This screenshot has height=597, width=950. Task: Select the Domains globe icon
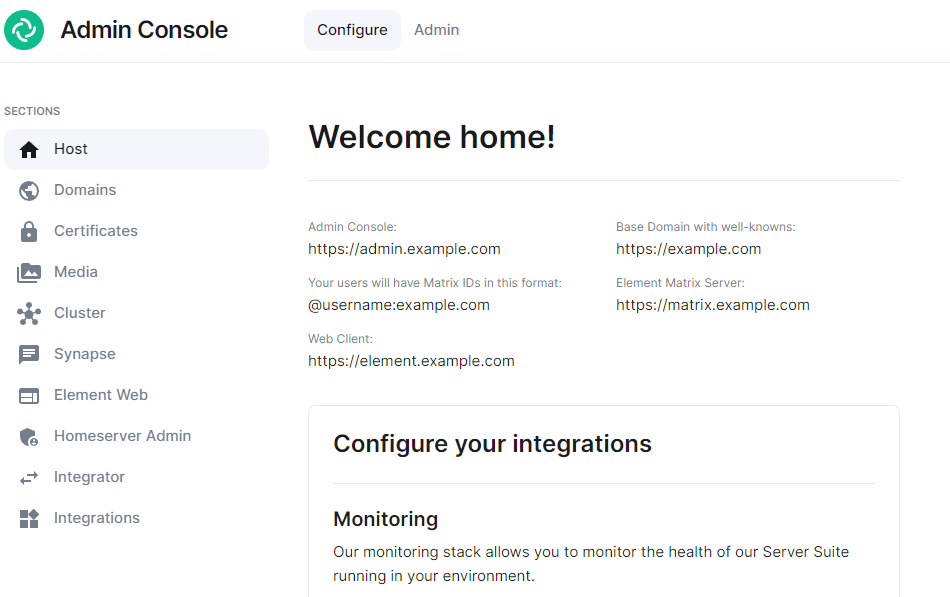[x=28, y=190]
